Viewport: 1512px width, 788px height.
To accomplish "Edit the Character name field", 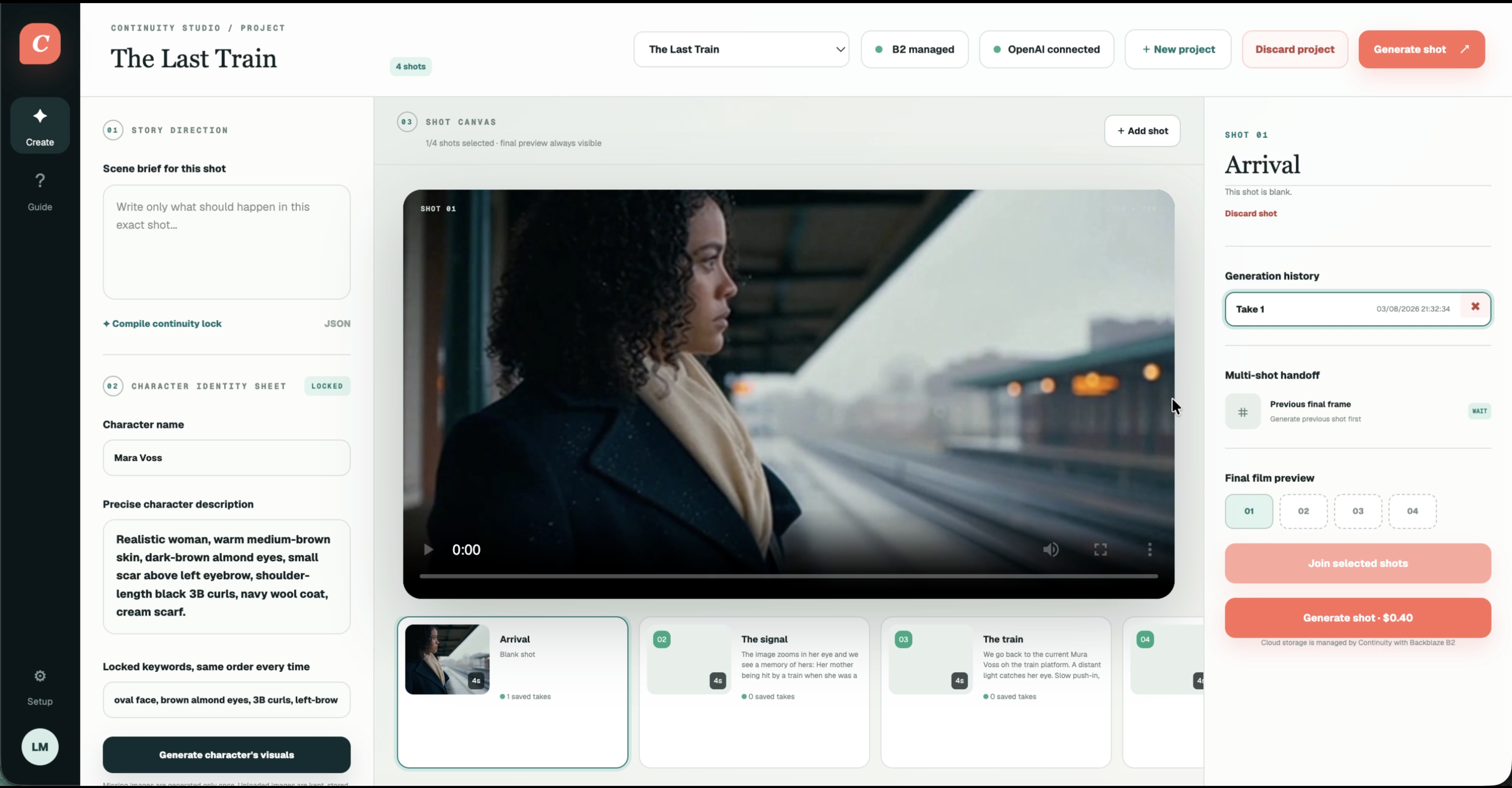I will point(227,458).
